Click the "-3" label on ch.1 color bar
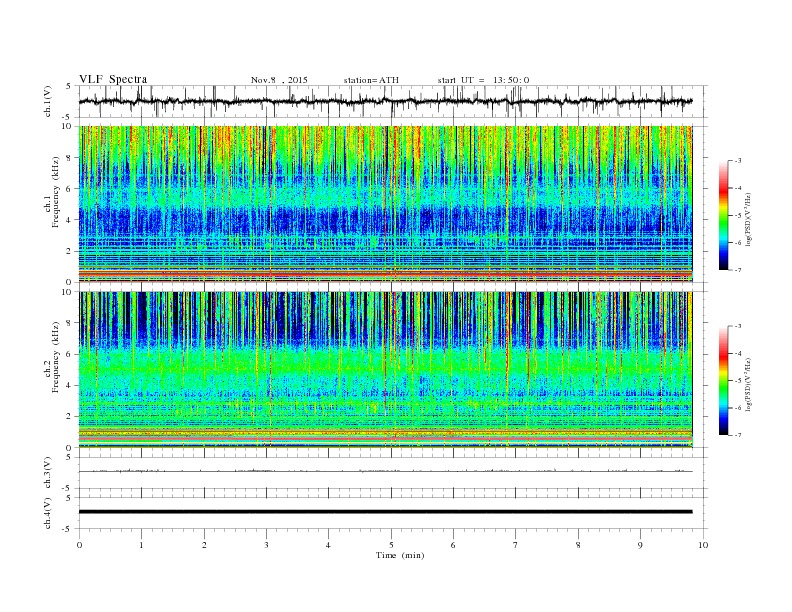 (737, 161)
